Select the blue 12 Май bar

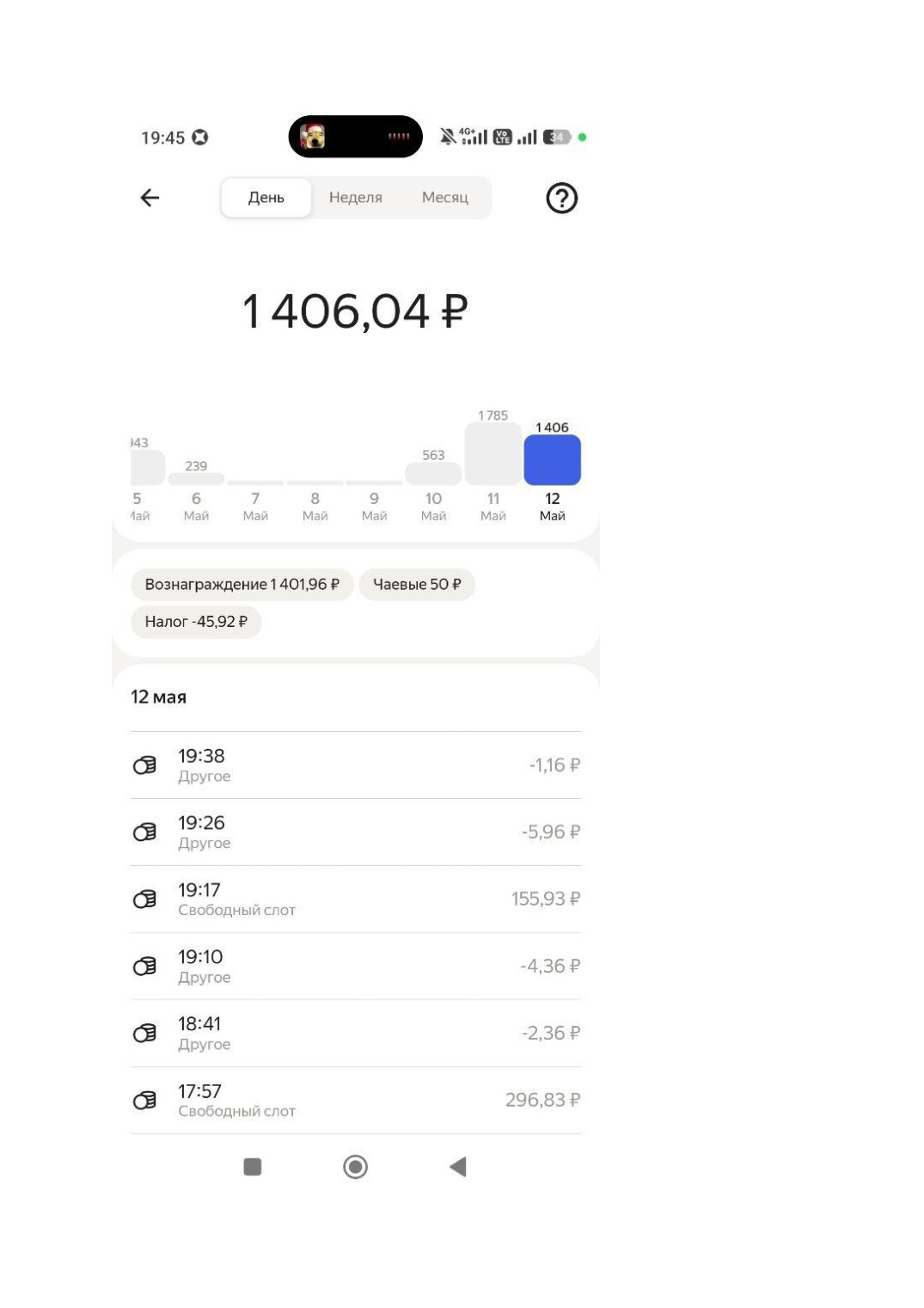click(552, 460)
